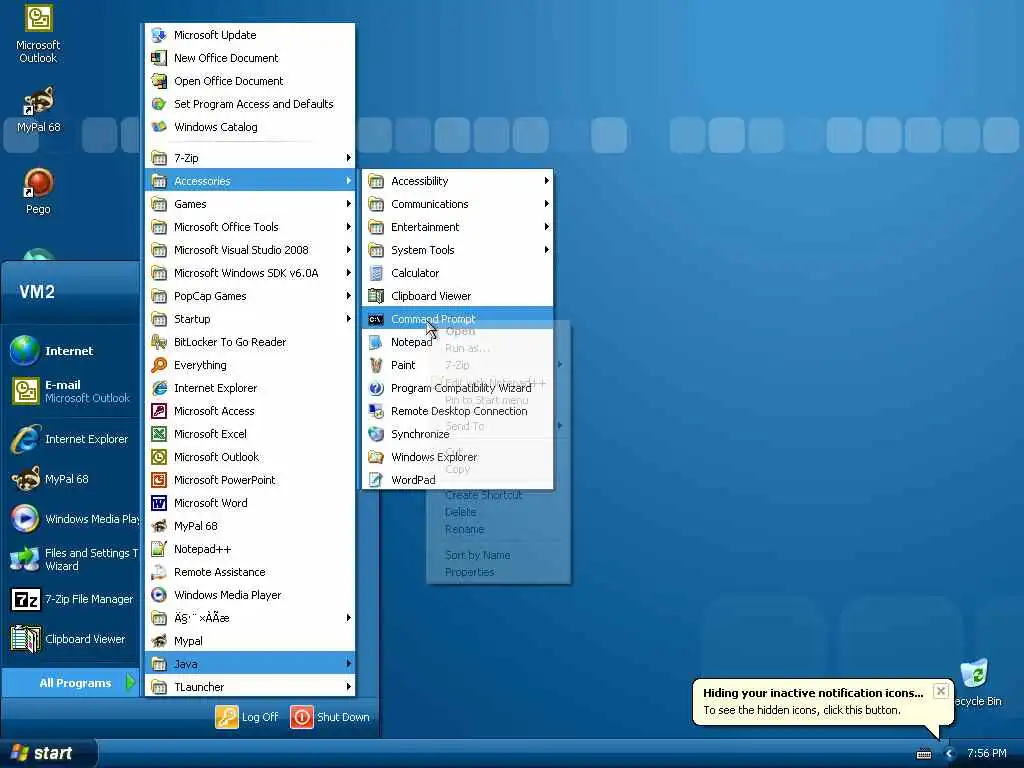Close the notification balloon tip
The width and height of the screenshot is (1024, 768).
(x=940, y=691)
